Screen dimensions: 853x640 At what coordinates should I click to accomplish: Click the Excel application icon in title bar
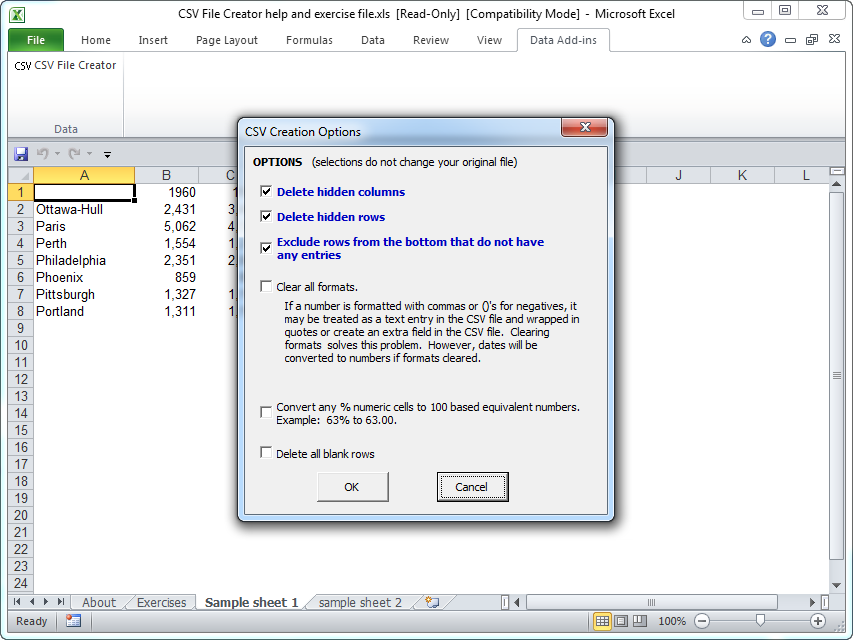17,15
